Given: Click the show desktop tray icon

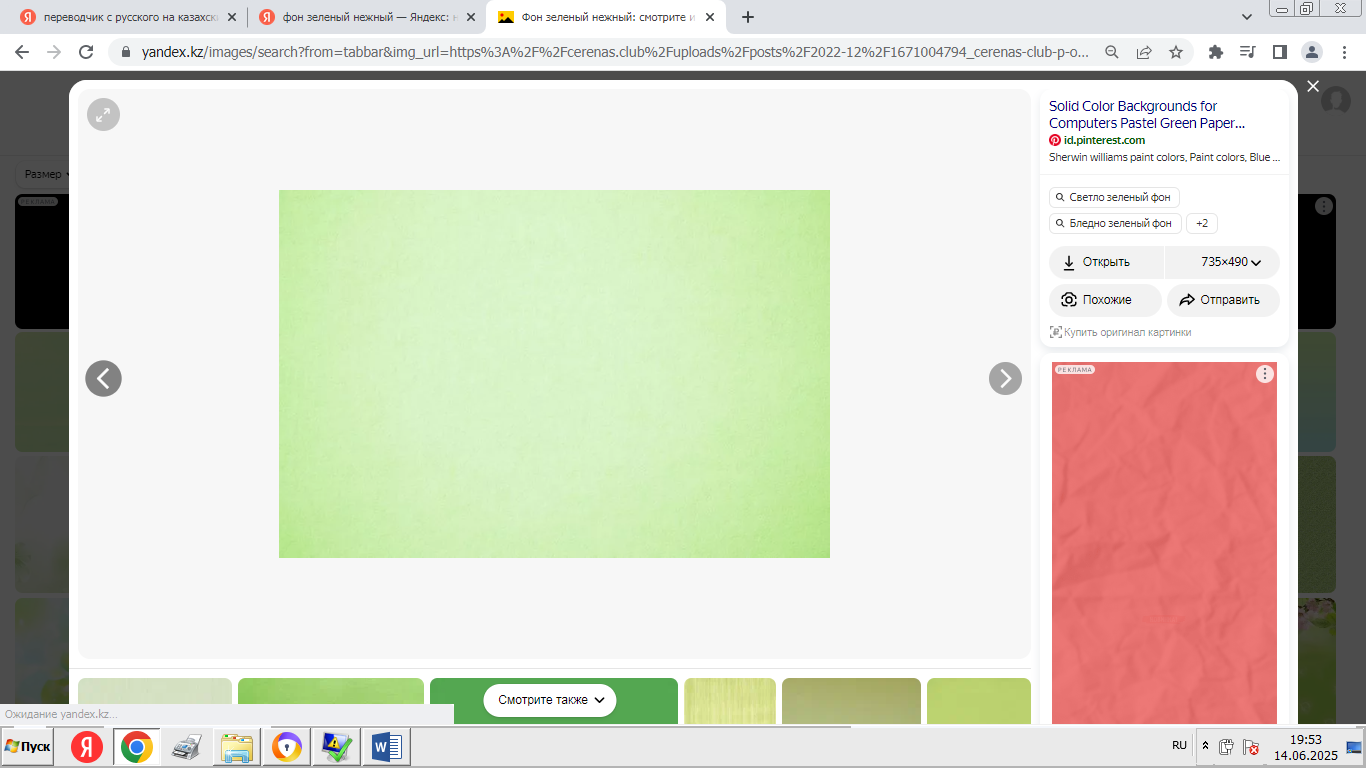Looking at the screenshot, I should [x=1354, y=747].
